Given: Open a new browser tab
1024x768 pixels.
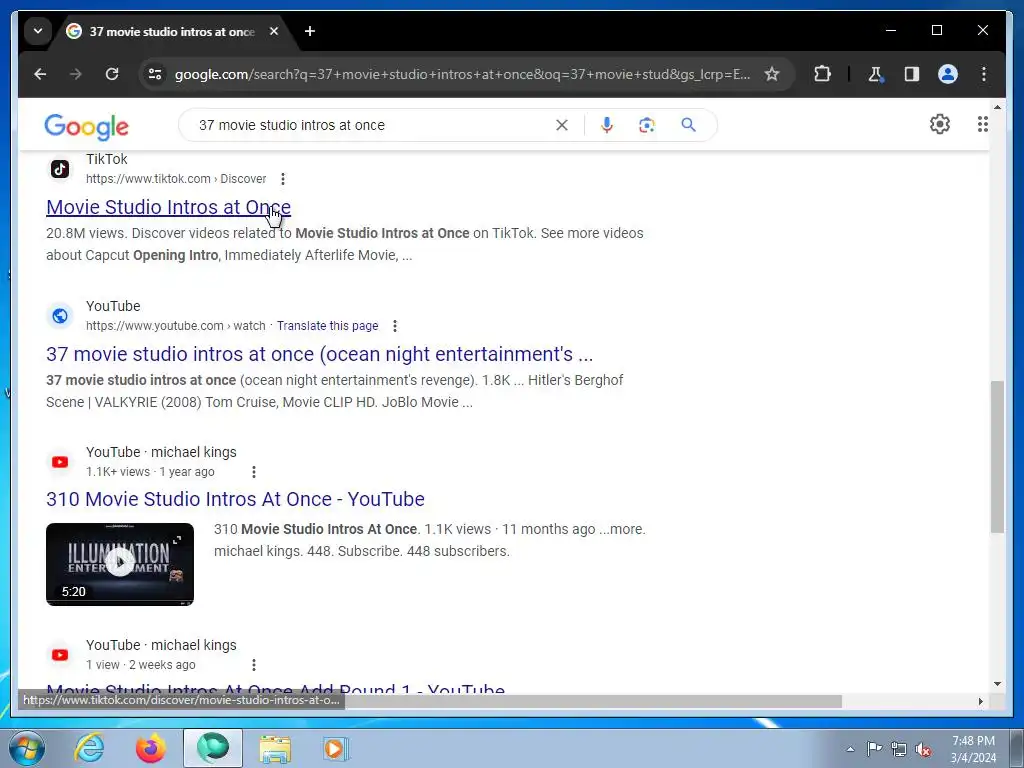Looking at the screenshot, I should [x=310, y=31].
